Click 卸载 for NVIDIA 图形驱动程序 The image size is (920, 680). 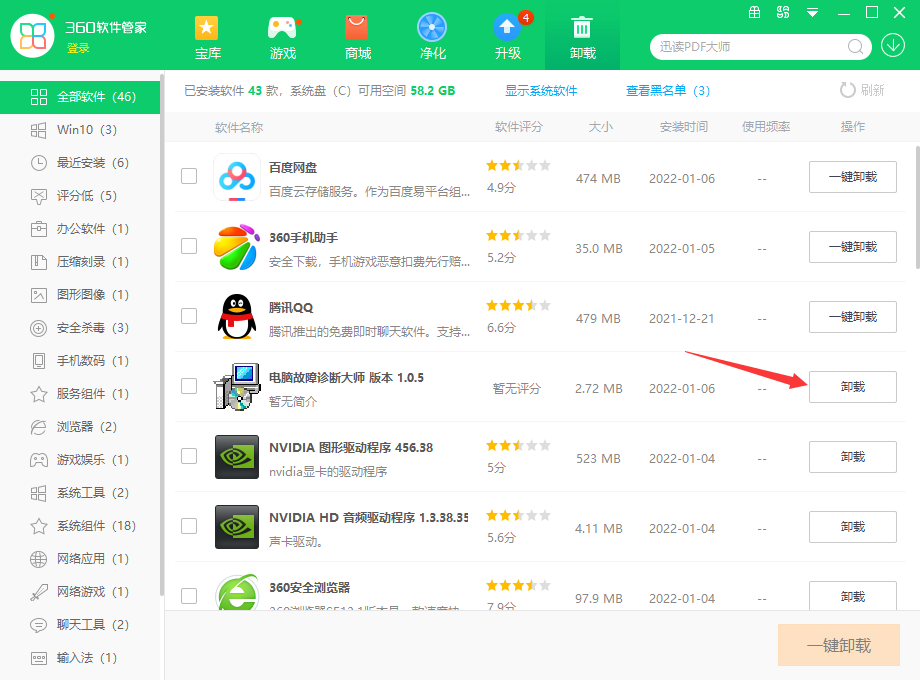[x=853, y=456]
